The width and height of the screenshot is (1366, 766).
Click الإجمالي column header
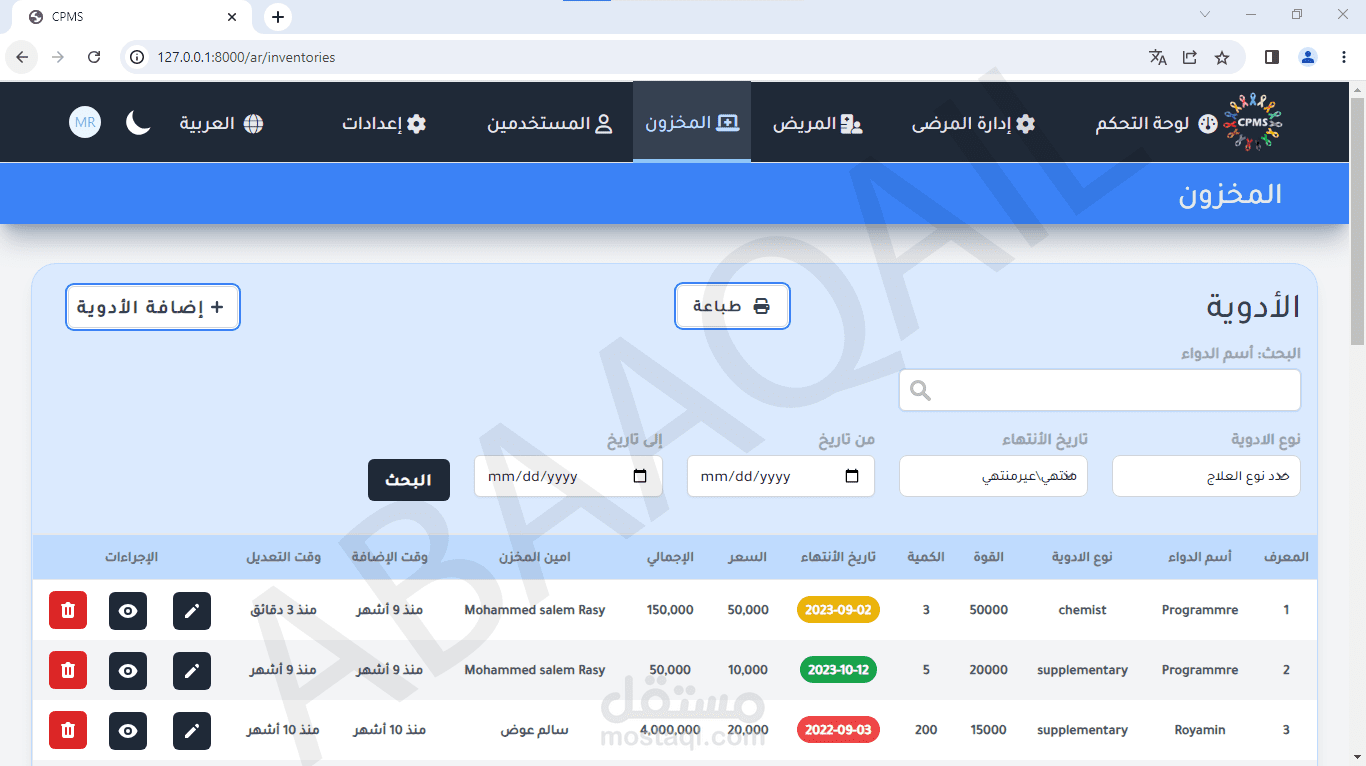pos(670,557)
